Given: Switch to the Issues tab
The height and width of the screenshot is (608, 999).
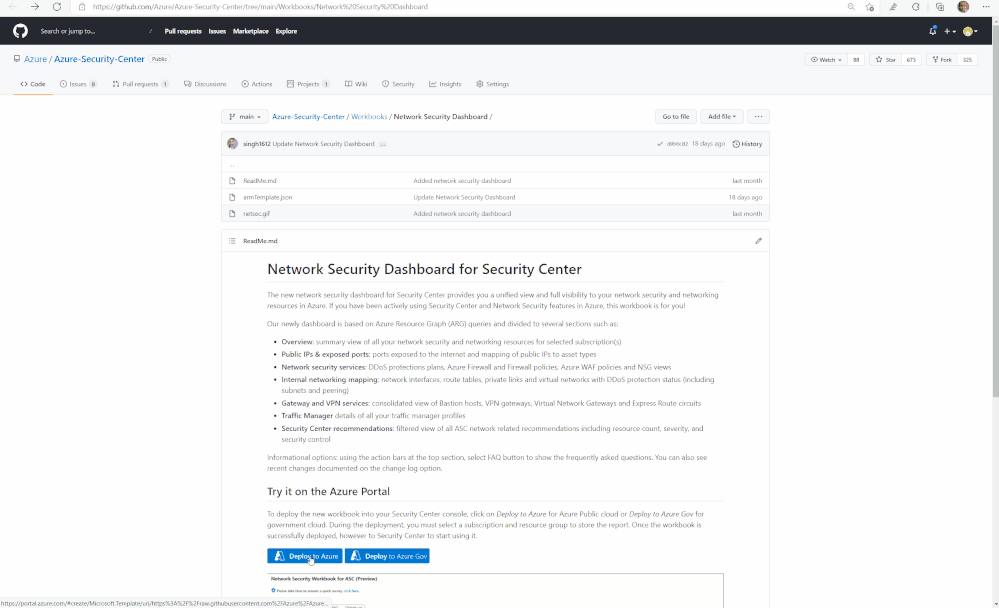Looking at the screenshot, I should pyautogui.click(x=78, y=84).
